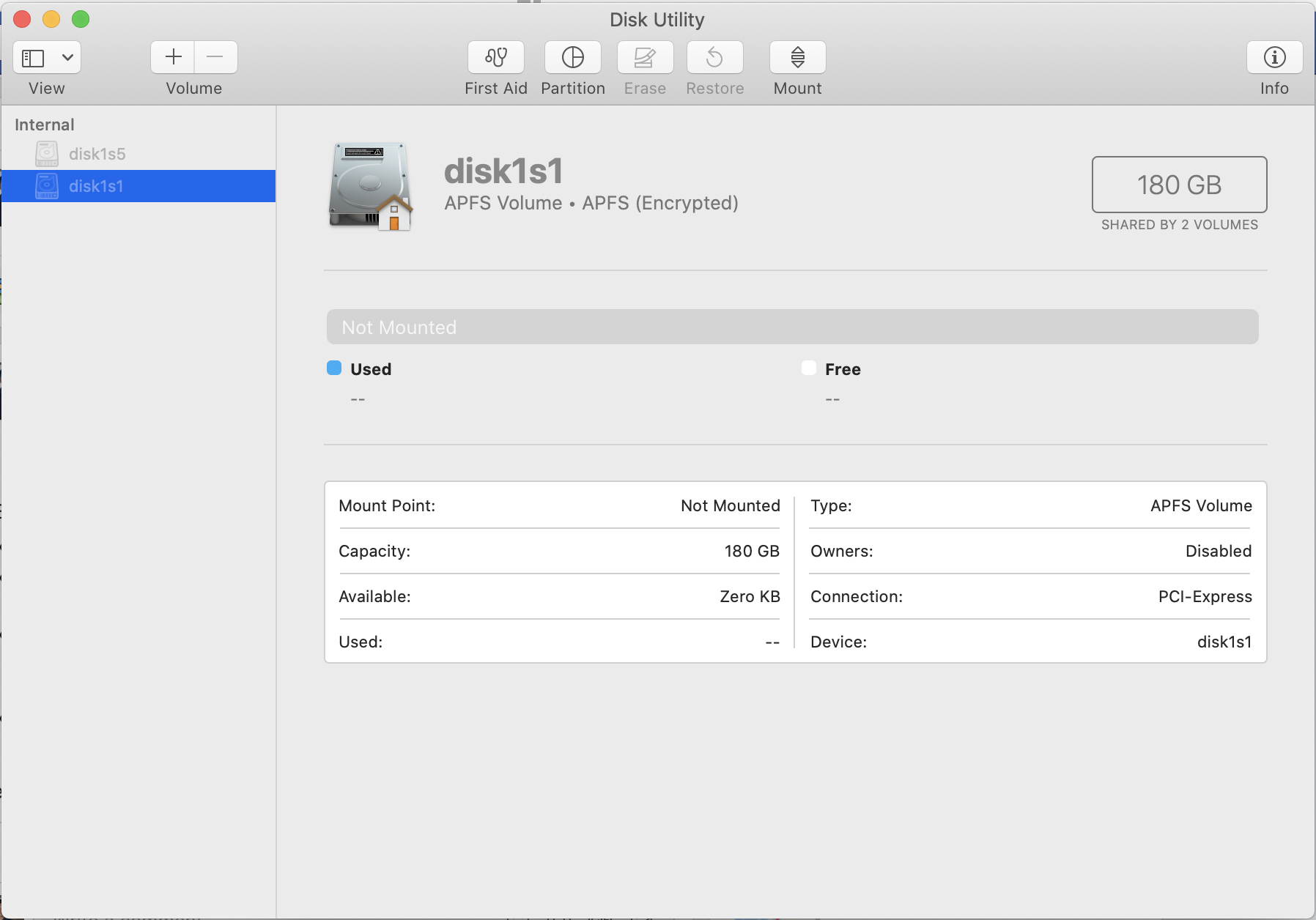Screen dimensions: 1316x920
Task: Click the Connection: row label
Action: point(857,596)
